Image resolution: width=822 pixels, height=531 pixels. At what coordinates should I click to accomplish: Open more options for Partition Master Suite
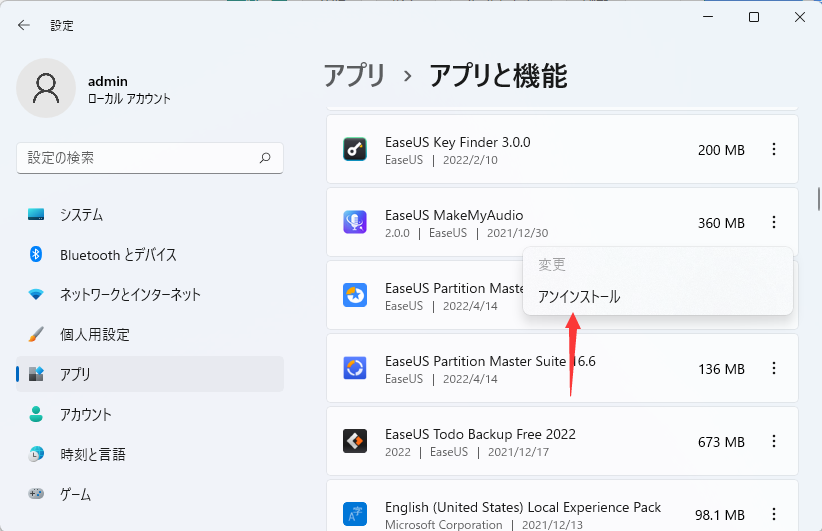click(774, 368)
